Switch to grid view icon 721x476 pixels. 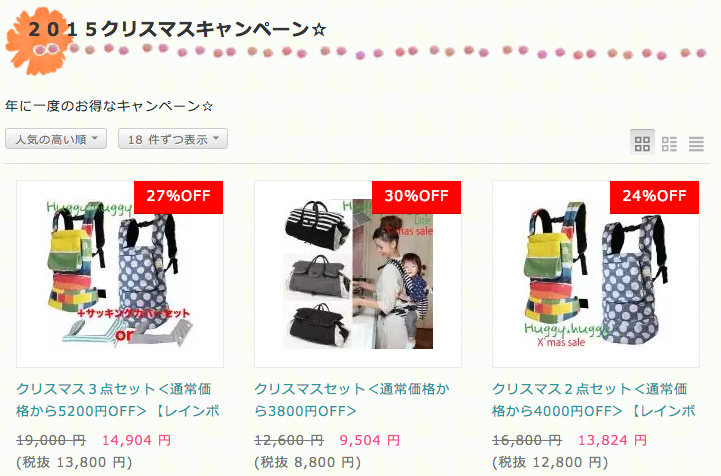[x=642, y=143]
